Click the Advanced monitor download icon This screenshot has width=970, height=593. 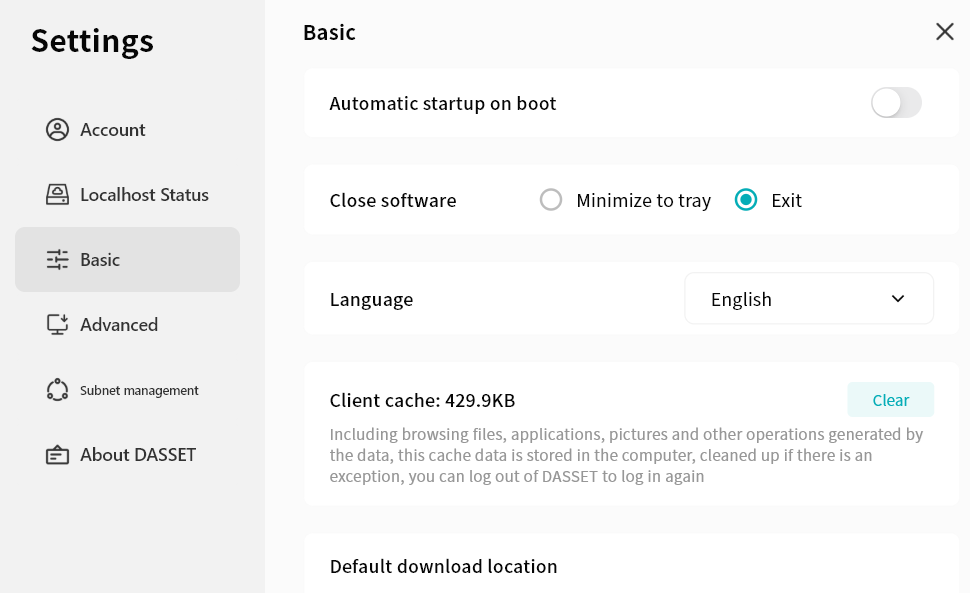(57, 325)
